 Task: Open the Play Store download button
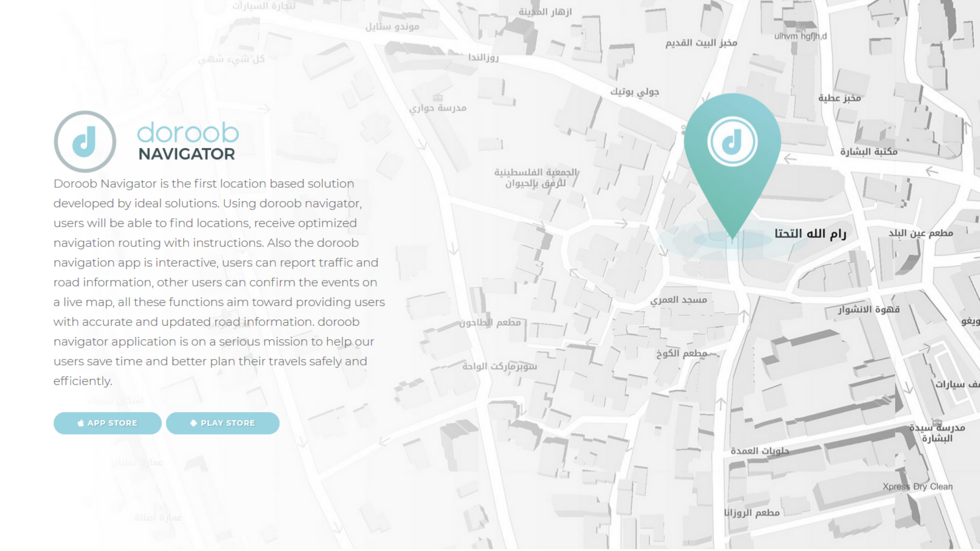(x=222, y=423)
